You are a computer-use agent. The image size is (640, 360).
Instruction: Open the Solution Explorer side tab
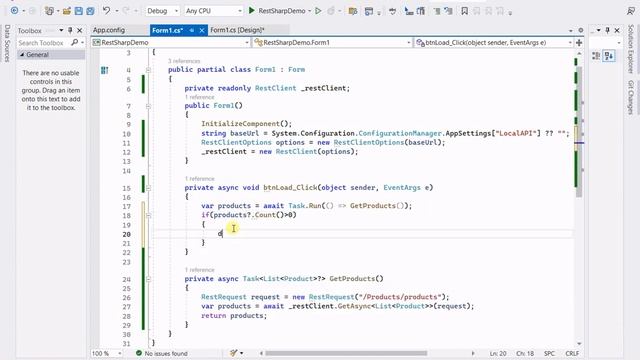tap(631, 49)
